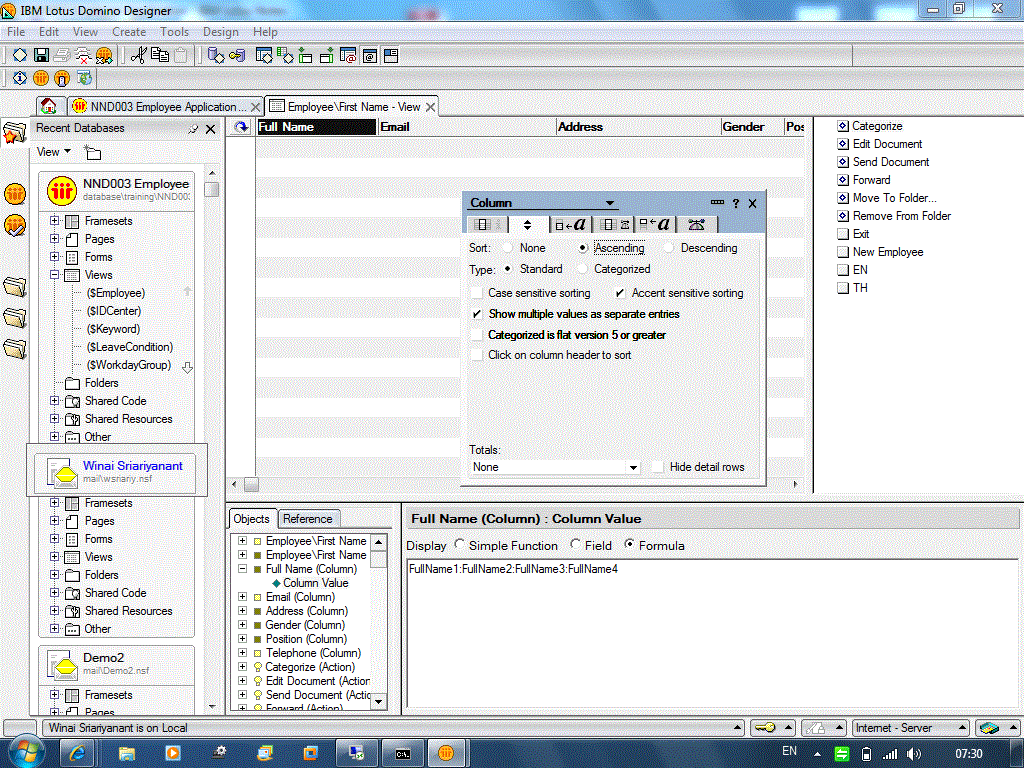This screenshot has height=768, width=1024.
Task: Uncheck Accent sensitive sorting
Action: pos(620,293)
